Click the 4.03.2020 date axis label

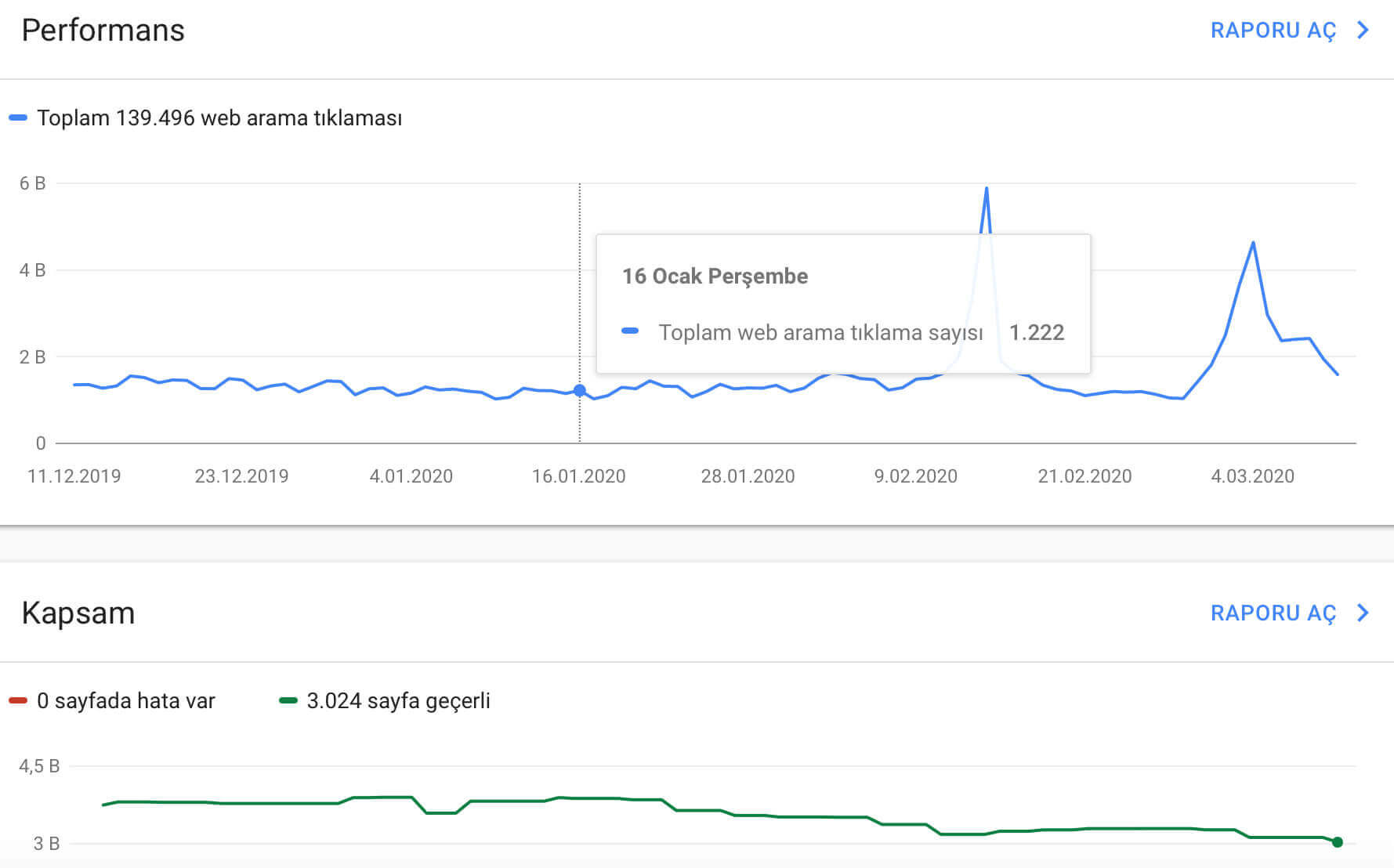click(1253, 476)
